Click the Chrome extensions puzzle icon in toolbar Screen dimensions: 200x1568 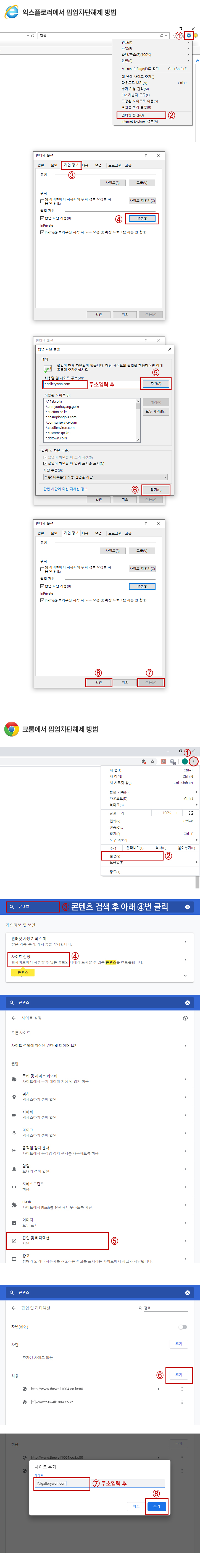(x=143, y=761)
